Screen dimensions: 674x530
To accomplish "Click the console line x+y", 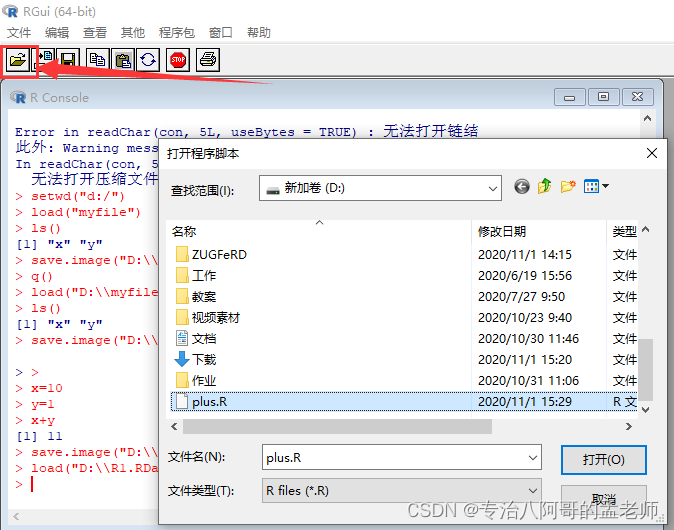I will (43, 420).
